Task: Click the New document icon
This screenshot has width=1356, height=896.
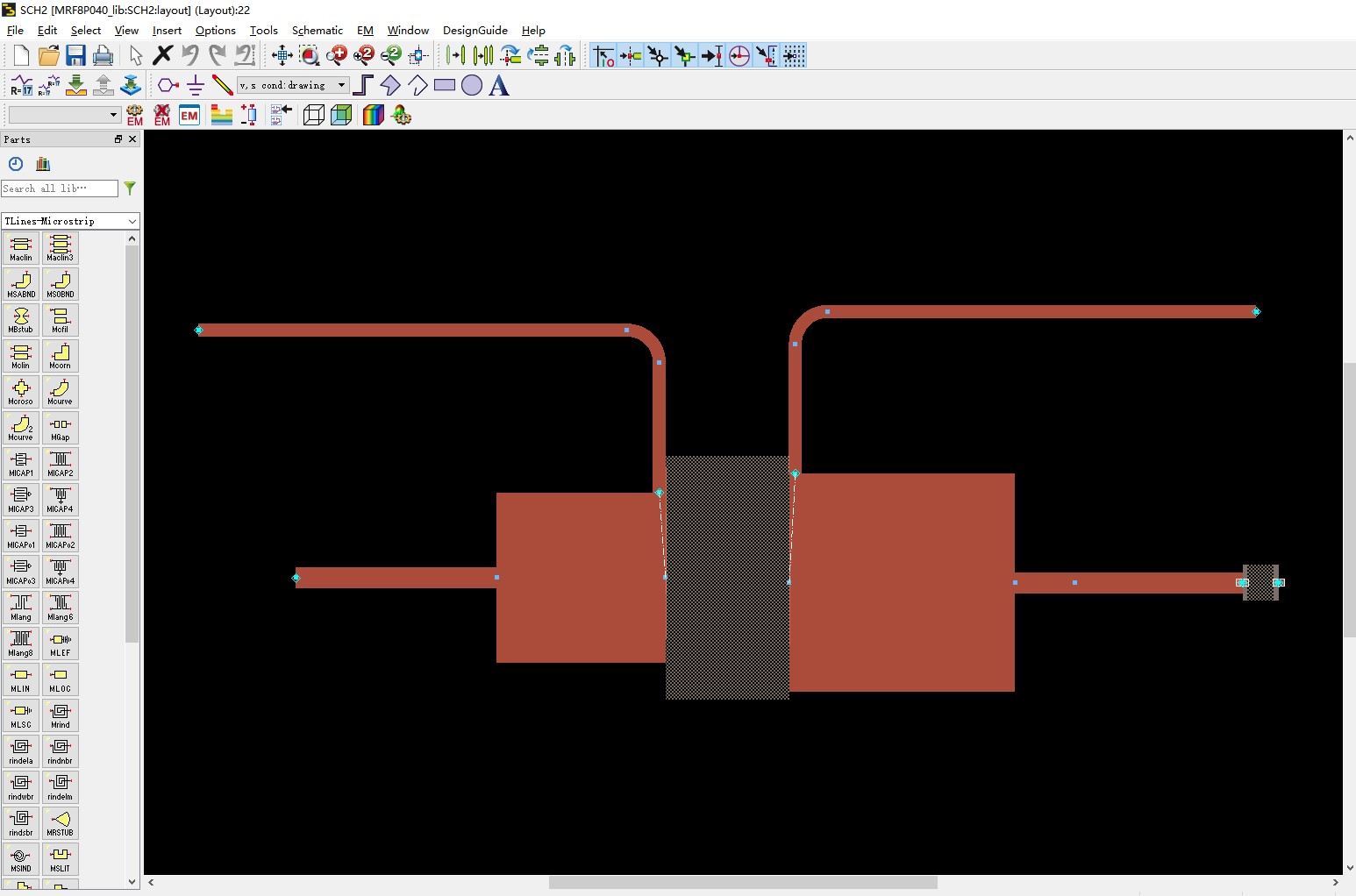Action: click(x=21, y=56)
